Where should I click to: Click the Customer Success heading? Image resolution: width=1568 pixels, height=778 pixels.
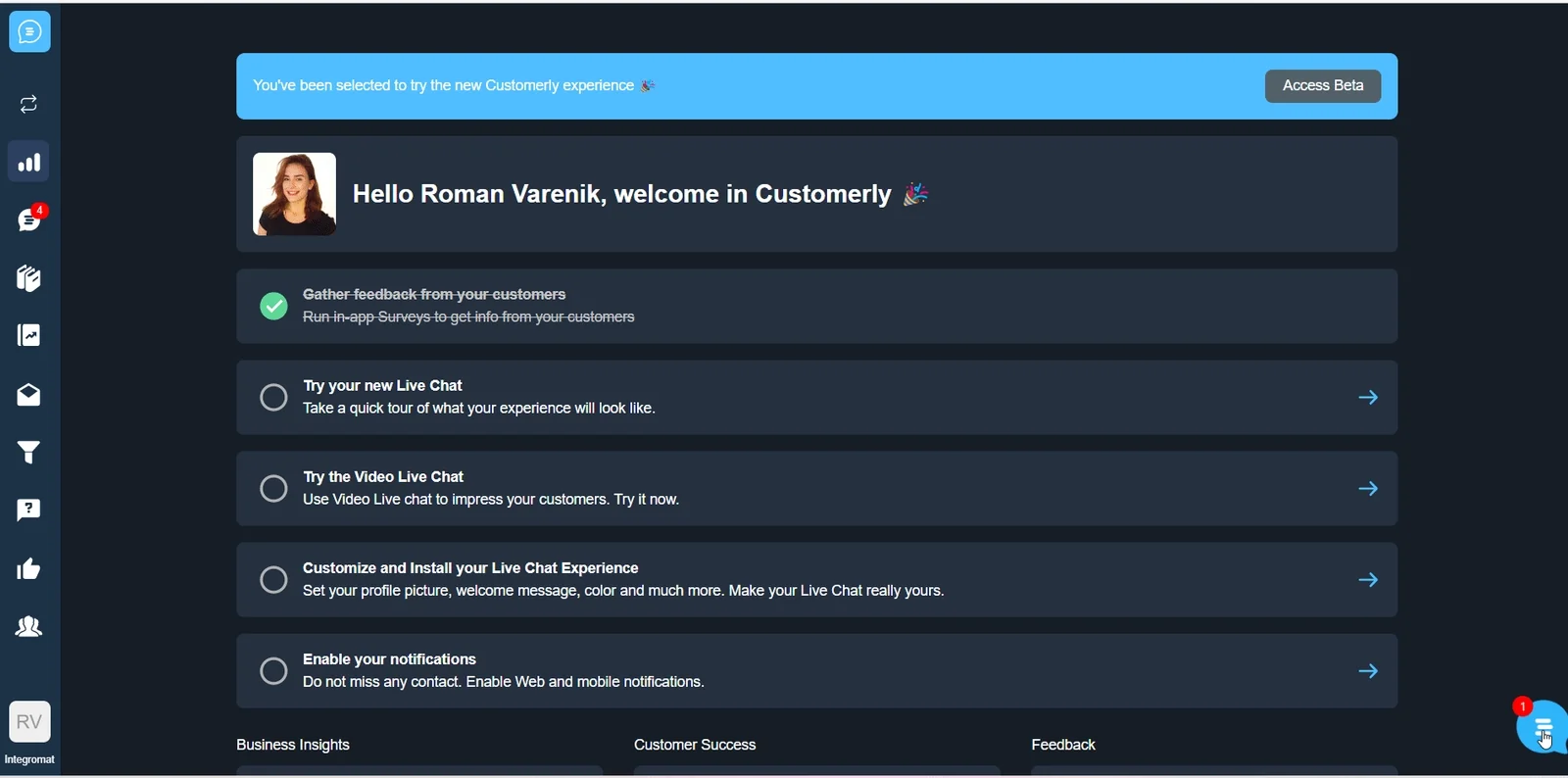(695, 745)
